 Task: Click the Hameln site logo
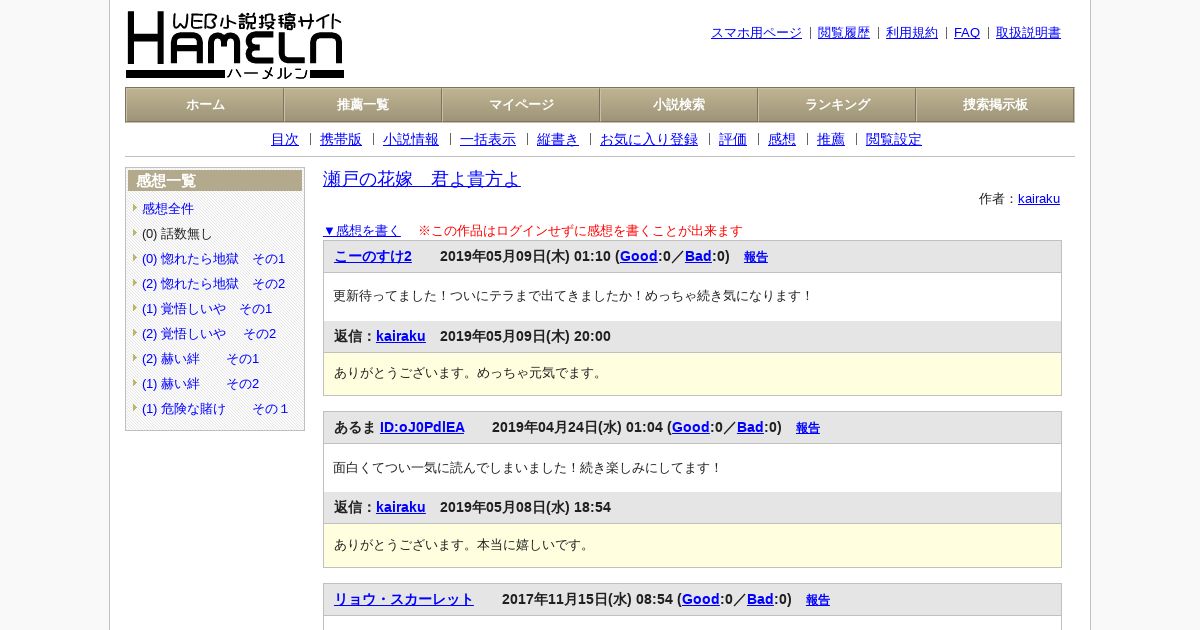pyautogui.click(x=235, y=45)
